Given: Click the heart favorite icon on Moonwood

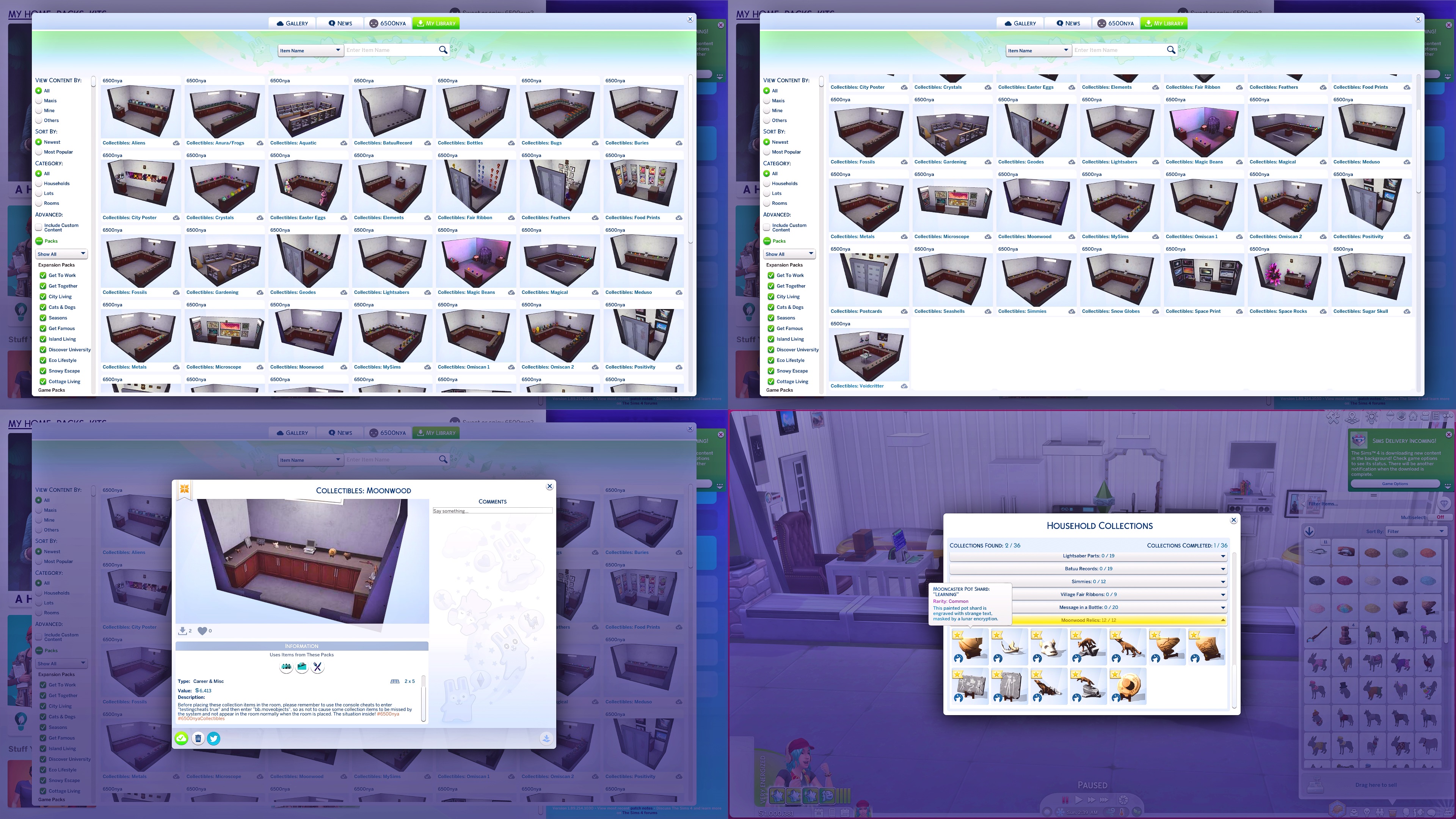Looking at the screenshot, I should point(202,631).
